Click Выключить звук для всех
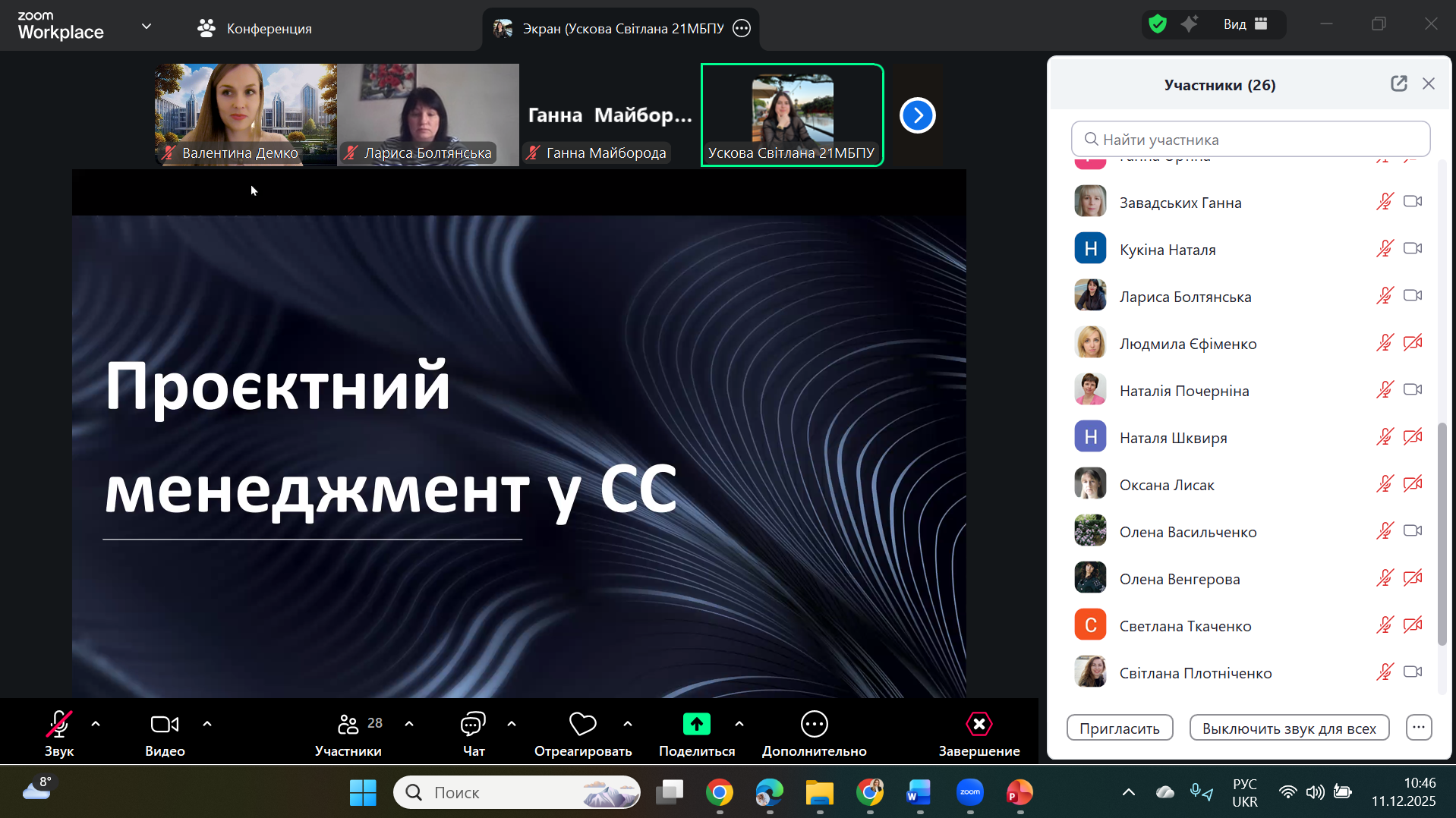 tap(1289, 728)
